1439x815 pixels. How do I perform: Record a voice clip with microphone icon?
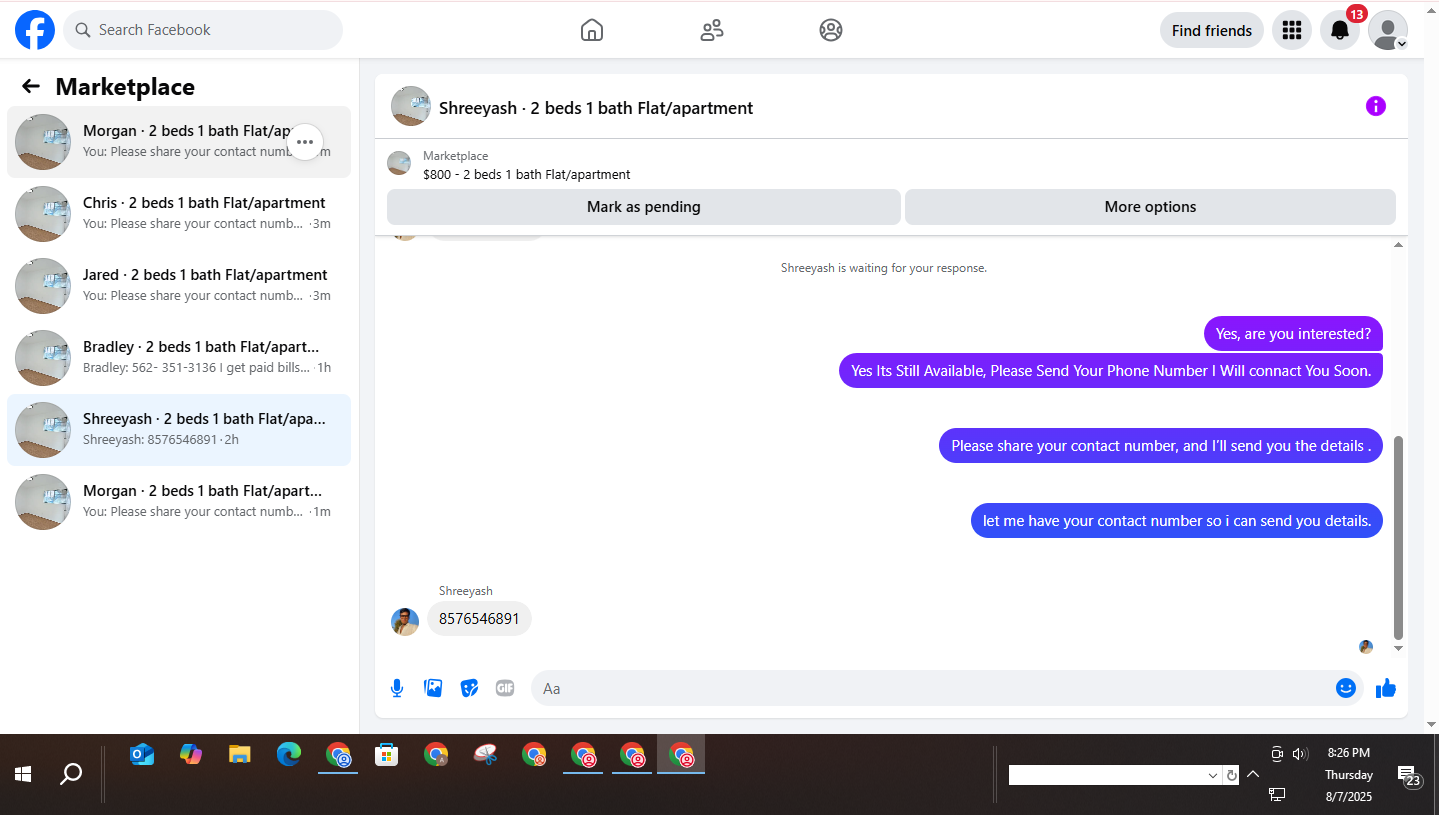click(397, 688)
